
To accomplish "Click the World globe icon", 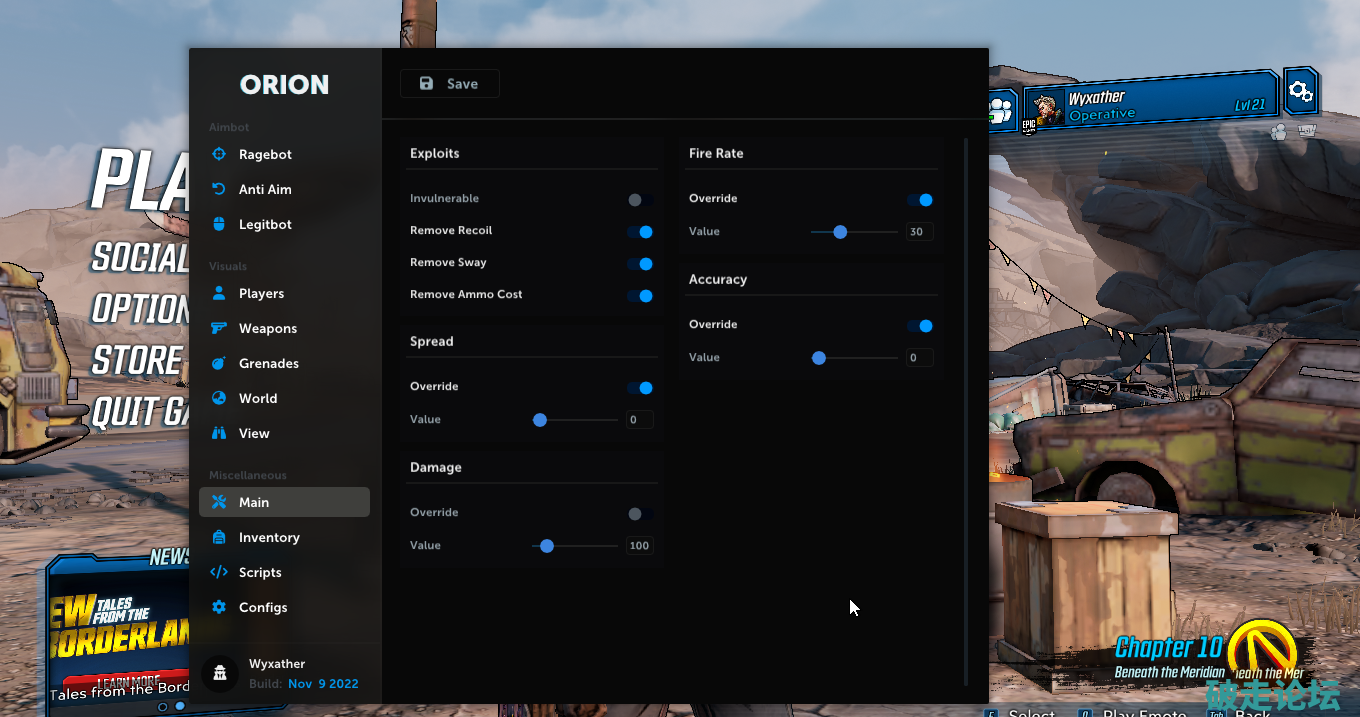I will point(219,398).
